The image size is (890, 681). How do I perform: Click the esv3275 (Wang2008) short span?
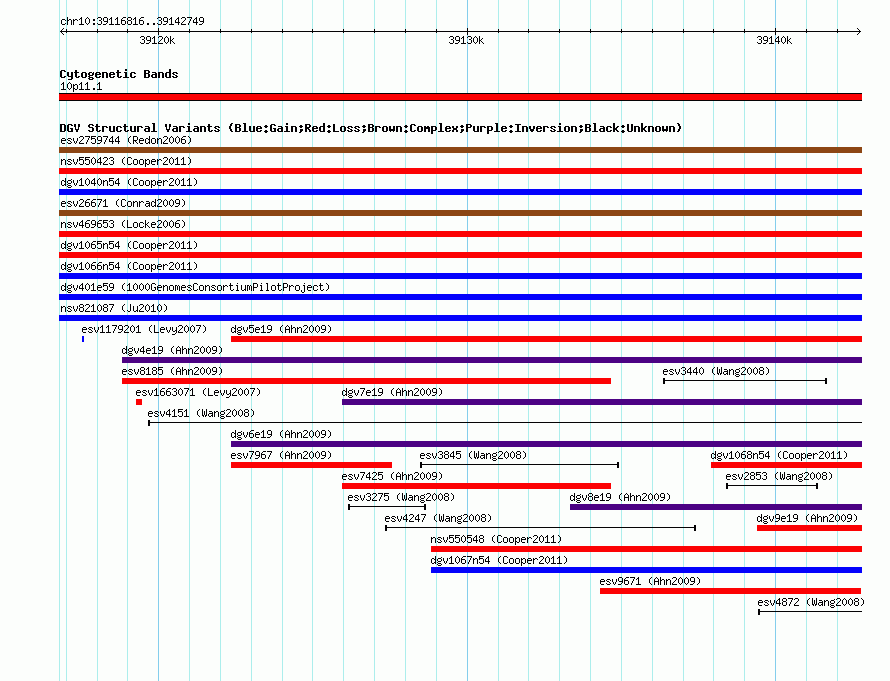(387, 507)
